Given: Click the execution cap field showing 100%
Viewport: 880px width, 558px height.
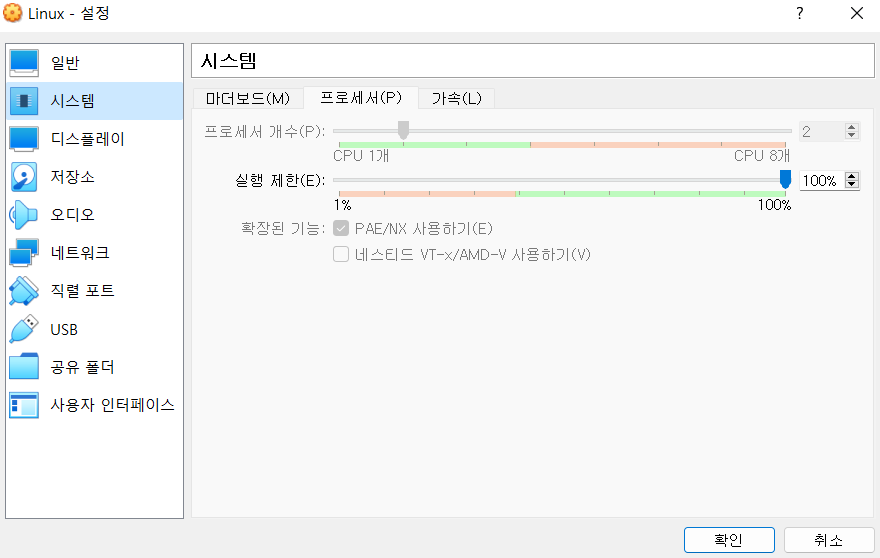Looking at the screenshot, I should 822,180.
